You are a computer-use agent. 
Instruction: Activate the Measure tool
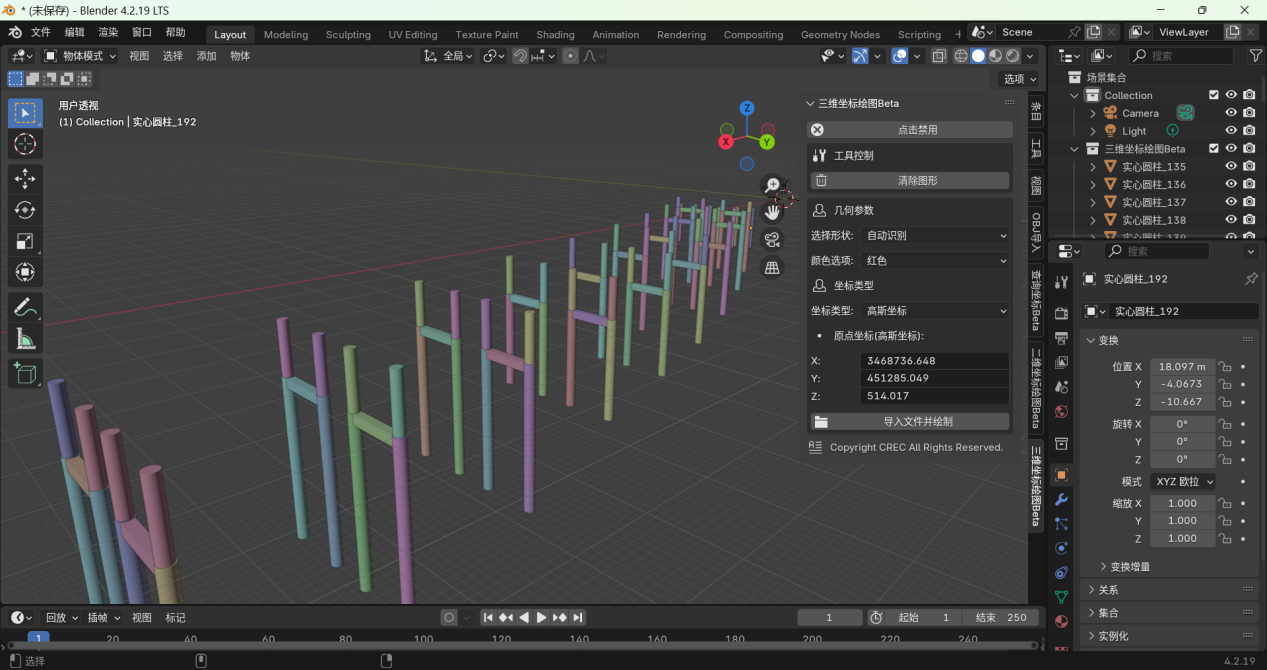(x=25, y=340)
